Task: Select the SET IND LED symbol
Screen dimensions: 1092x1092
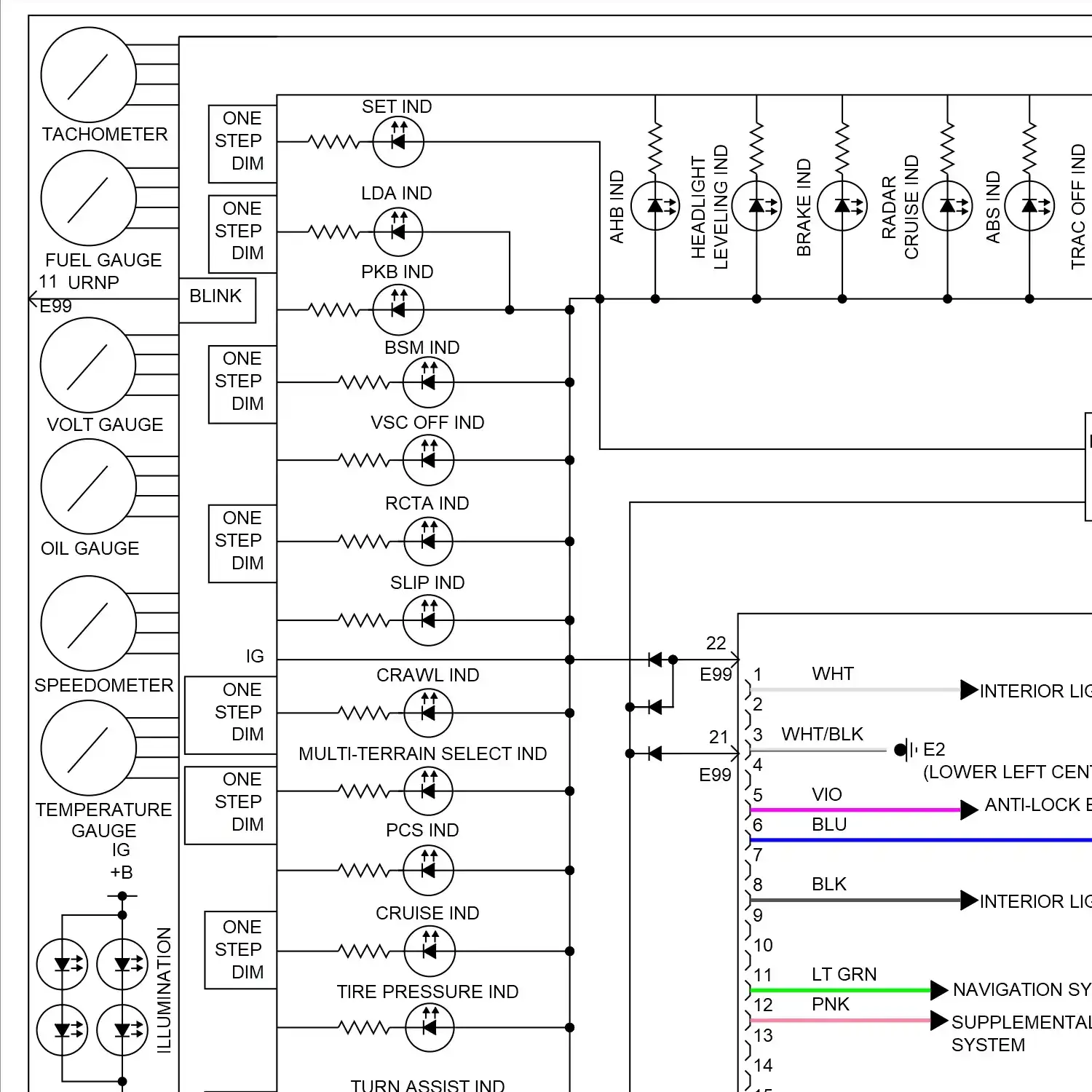Action: 398,141
